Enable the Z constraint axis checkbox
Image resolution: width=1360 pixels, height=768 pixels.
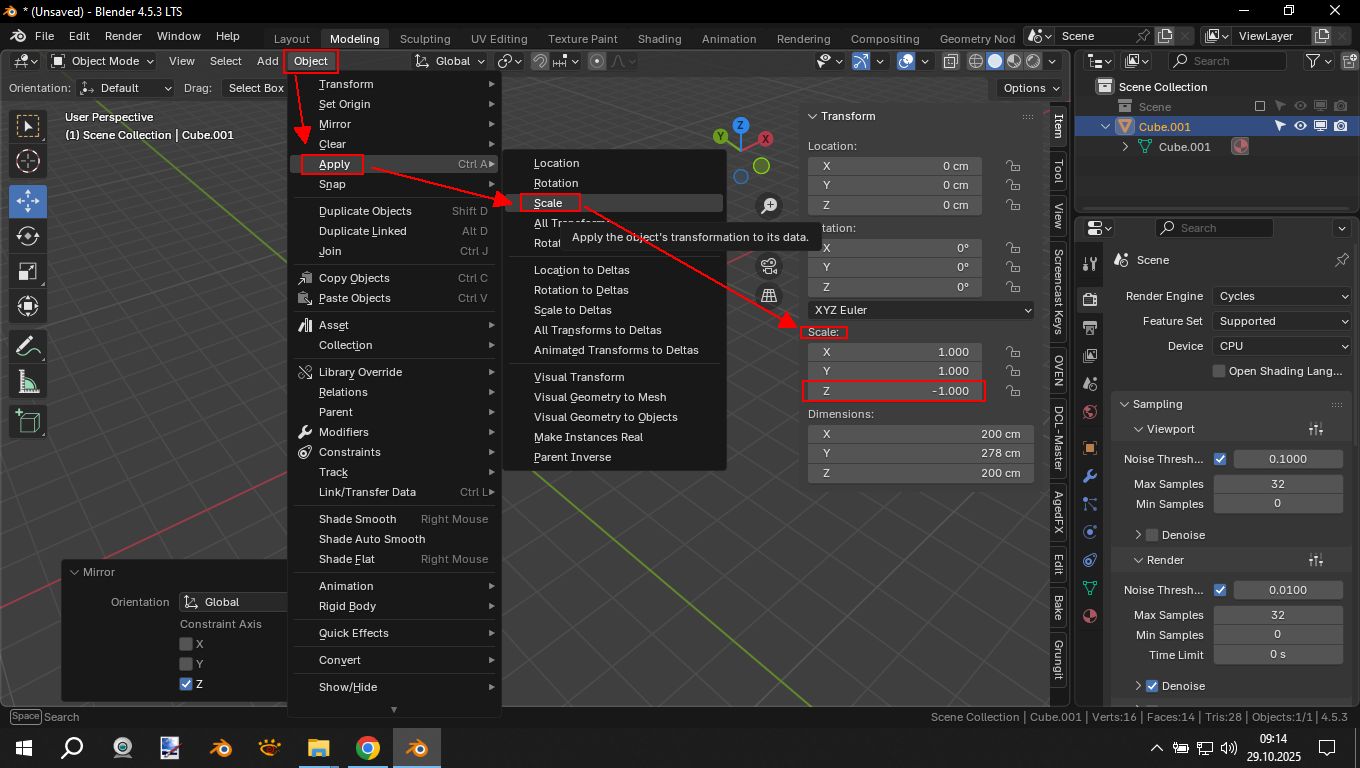186,684
